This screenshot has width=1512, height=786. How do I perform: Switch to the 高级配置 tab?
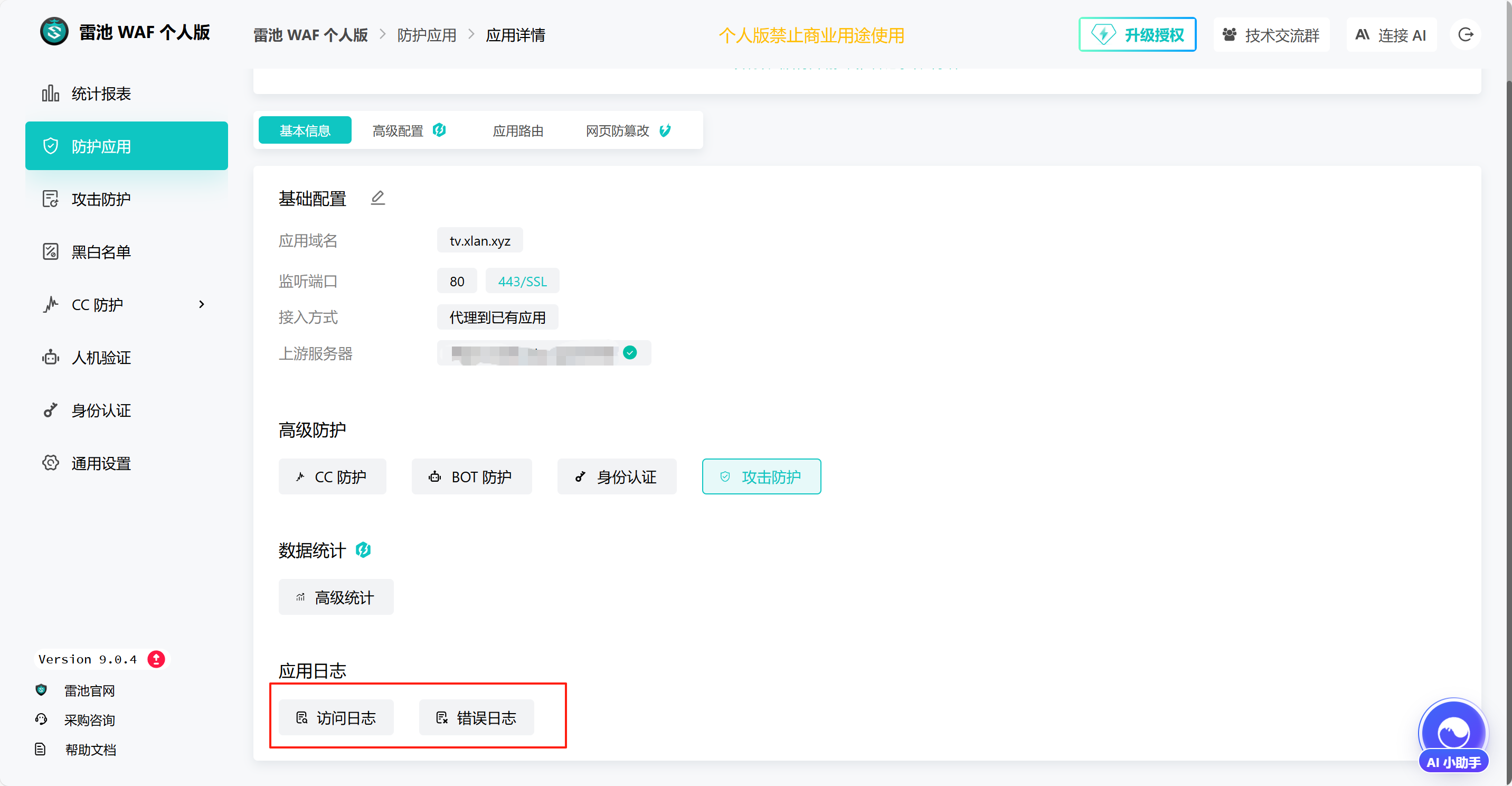tap(410, 130)
